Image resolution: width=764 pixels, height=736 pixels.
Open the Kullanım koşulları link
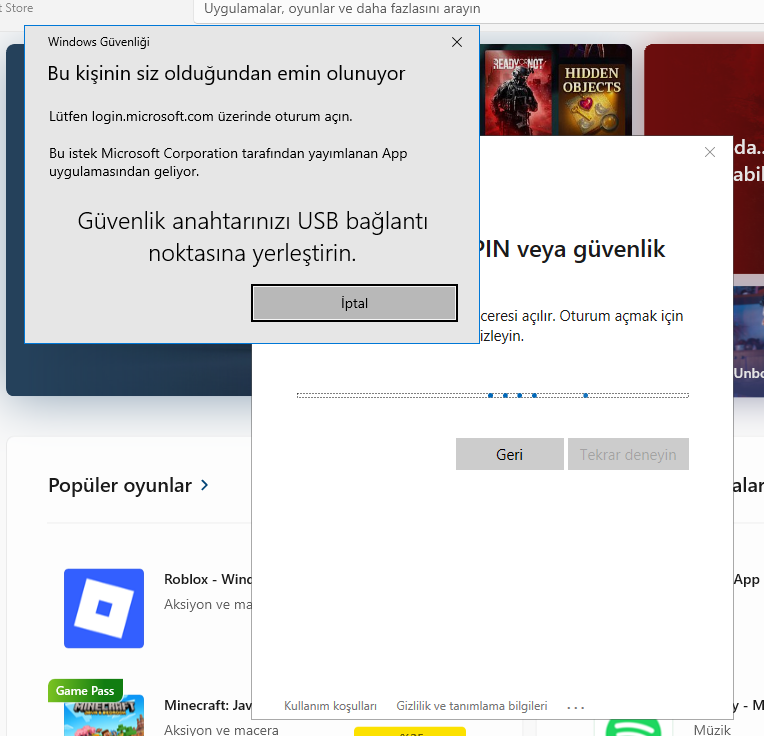[330, 706]
